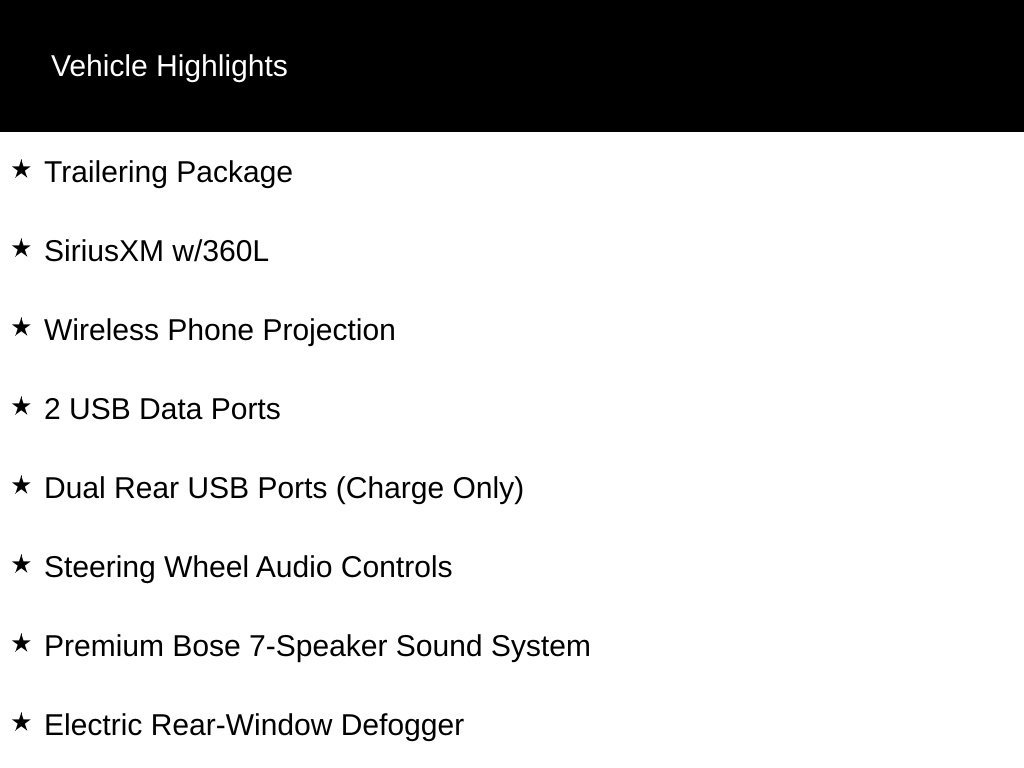Viewport: 1024px width, 768px height.
Task: Click the 2 USB Data Ports entry
Action: coord(162,409)
